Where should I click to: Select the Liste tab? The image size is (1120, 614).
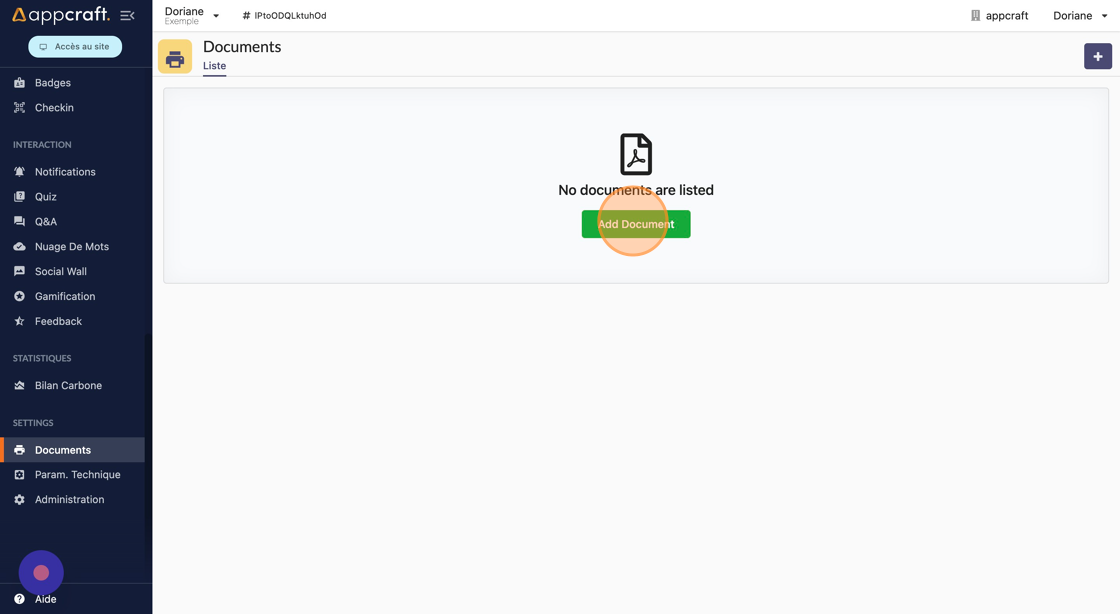point(214,66)
